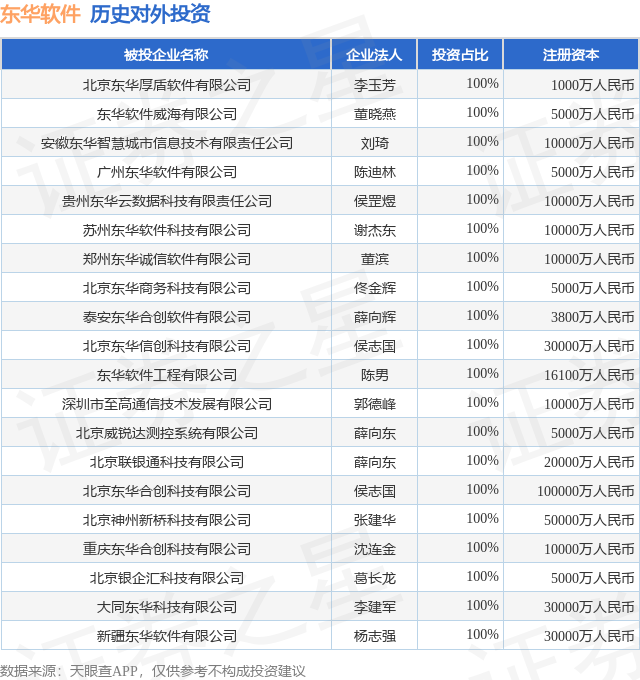Select the 被投企业名称 column header
Viewport: 640px width, 680px height.
point(166,55)
